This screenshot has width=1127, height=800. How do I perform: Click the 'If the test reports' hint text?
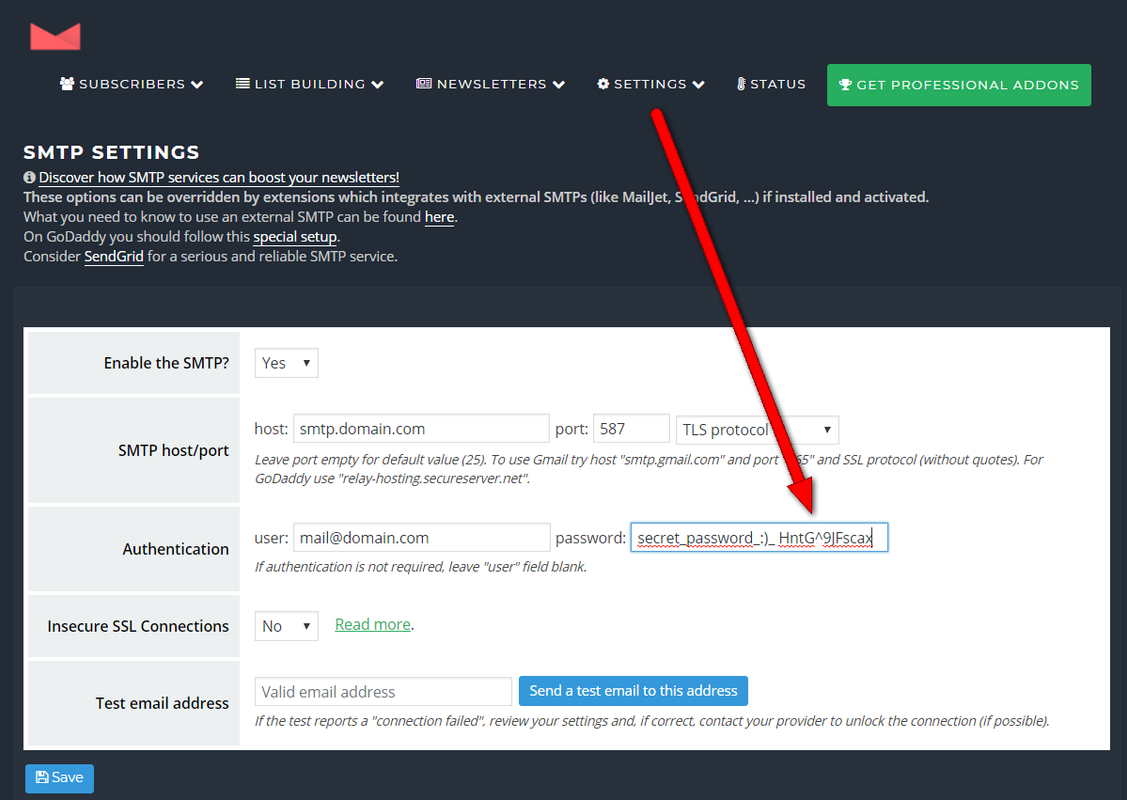tap(652, 721)
